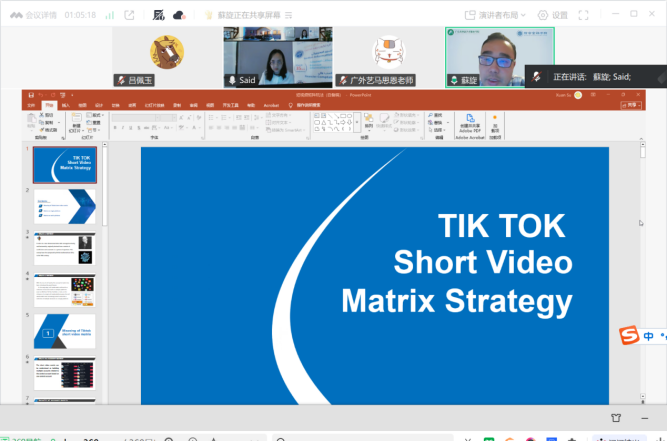Click the shirt skin icon at bottom right
The width and height of the screenshot is (667, 441).
click(x=615, y=418)
